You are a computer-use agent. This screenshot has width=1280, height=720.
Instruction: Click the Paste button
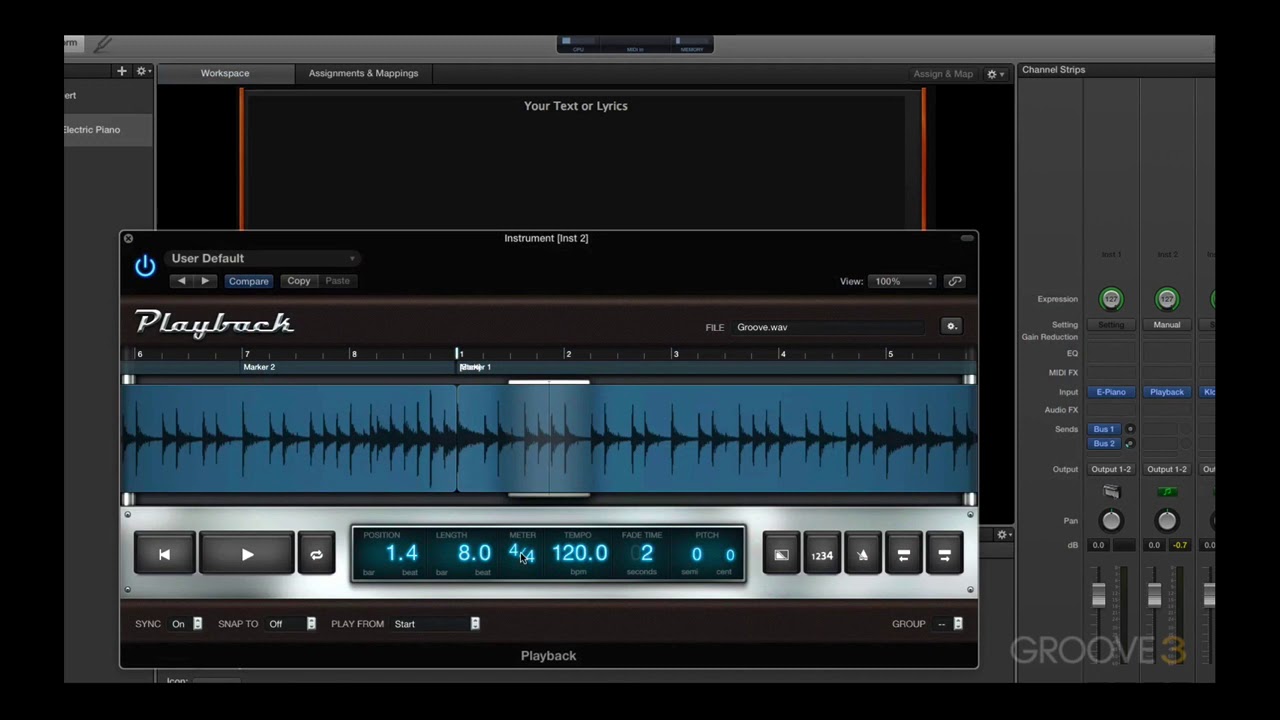(338, 281)
